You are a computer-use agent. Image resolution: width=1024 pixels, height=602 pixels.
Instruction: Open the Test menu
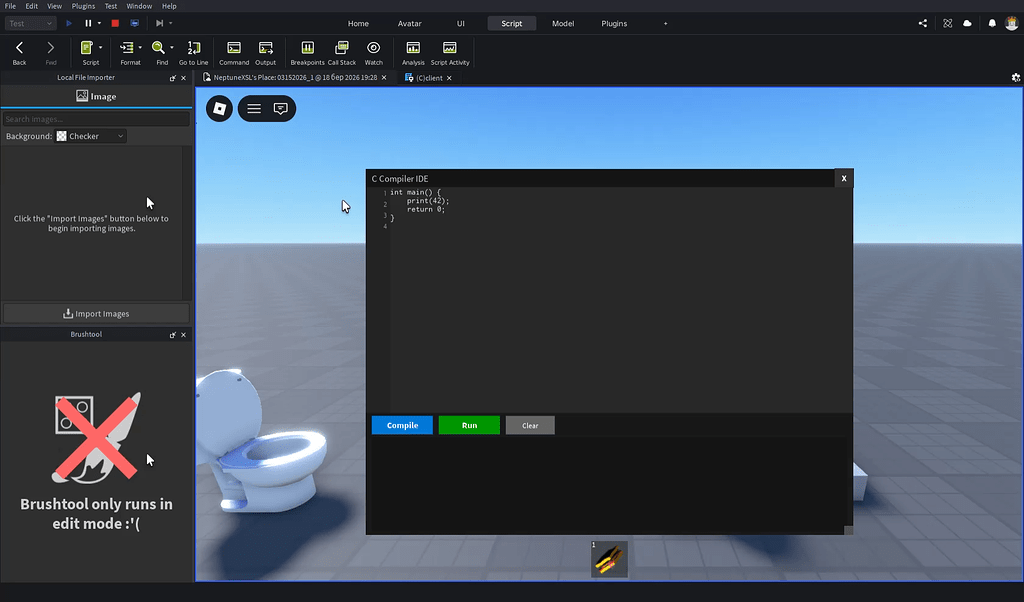[111, 6]
